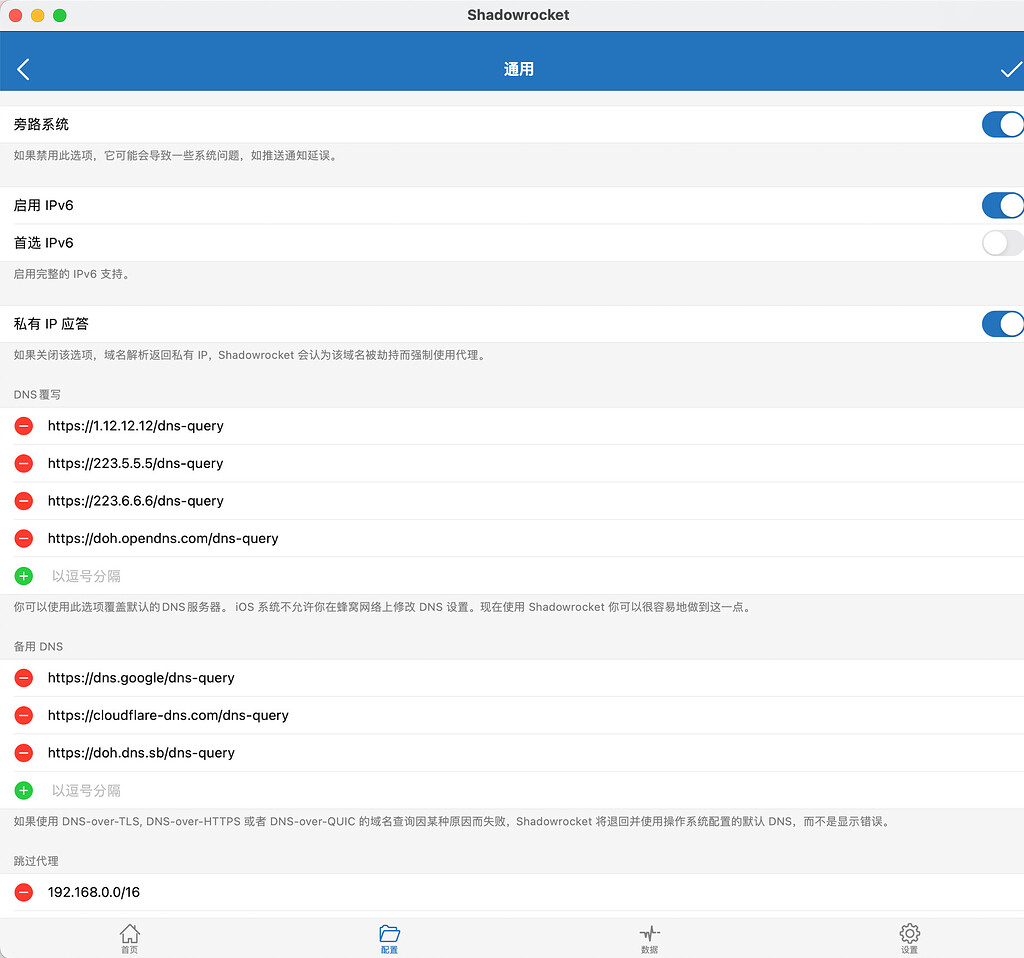Remove the 192.168.0.0/16 skip proxy entry

tap(24, 892)
